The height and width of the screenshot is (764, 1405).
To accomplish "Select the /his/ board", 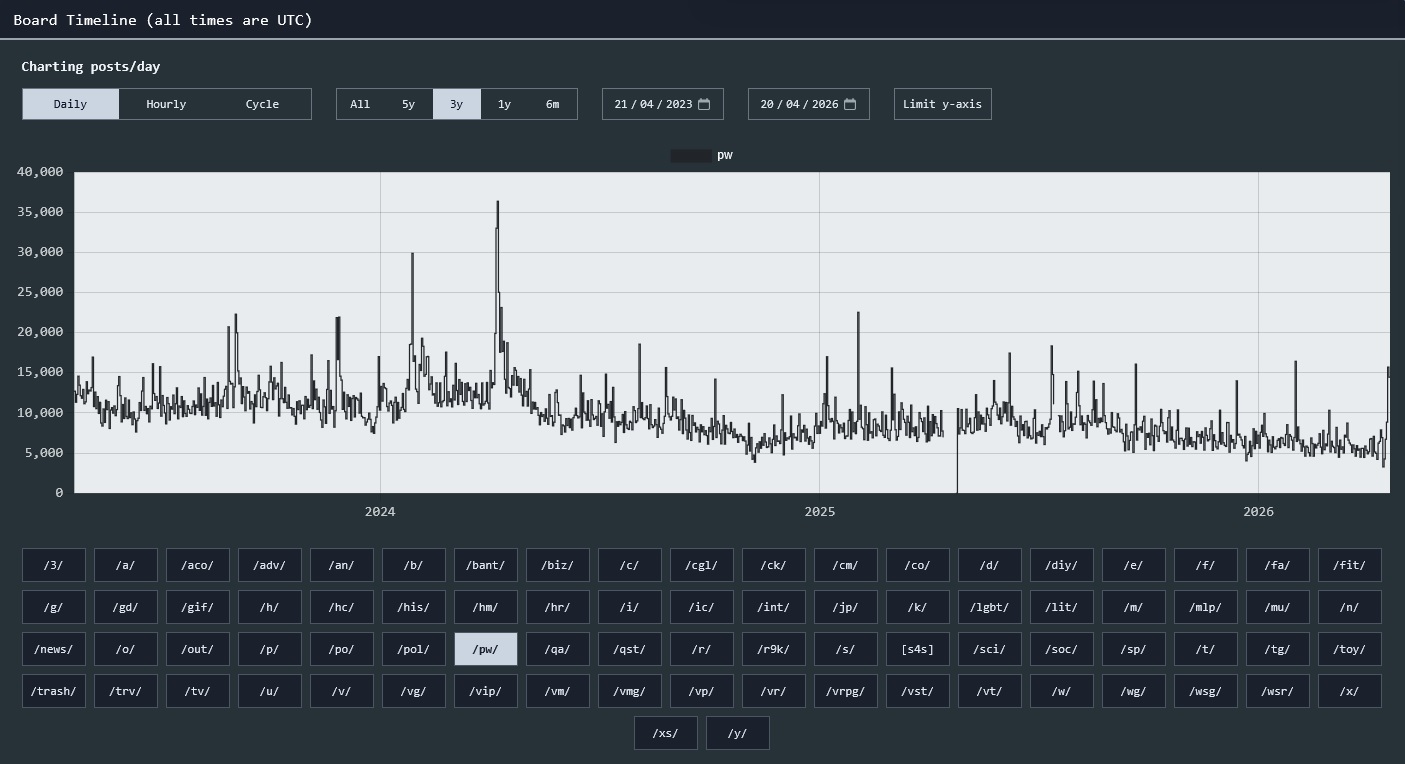I will 414,607.
